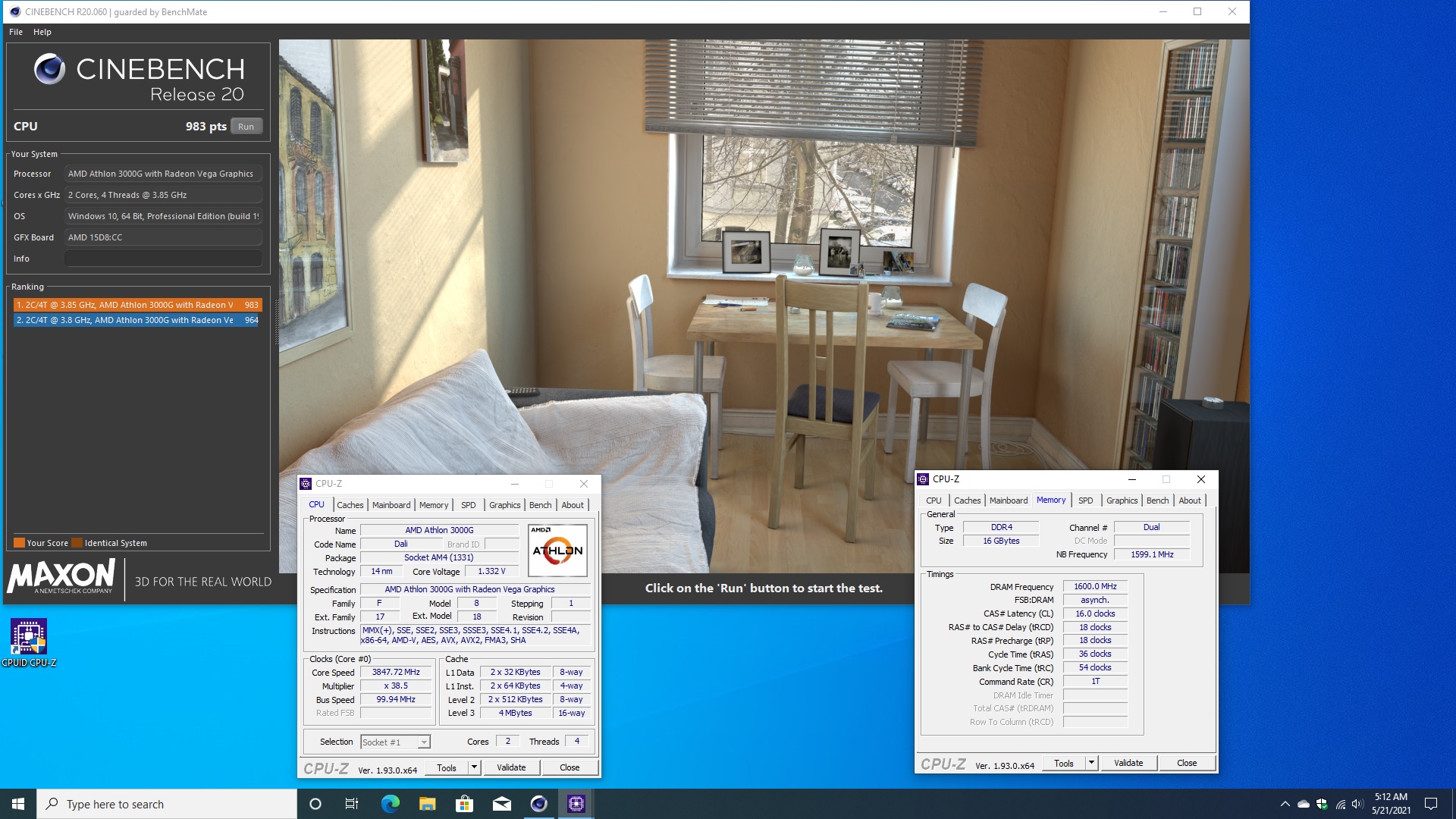Click Validate in right CPU-Z window
Viewport: 1456px width, 819px height.
pos(1128,763)
